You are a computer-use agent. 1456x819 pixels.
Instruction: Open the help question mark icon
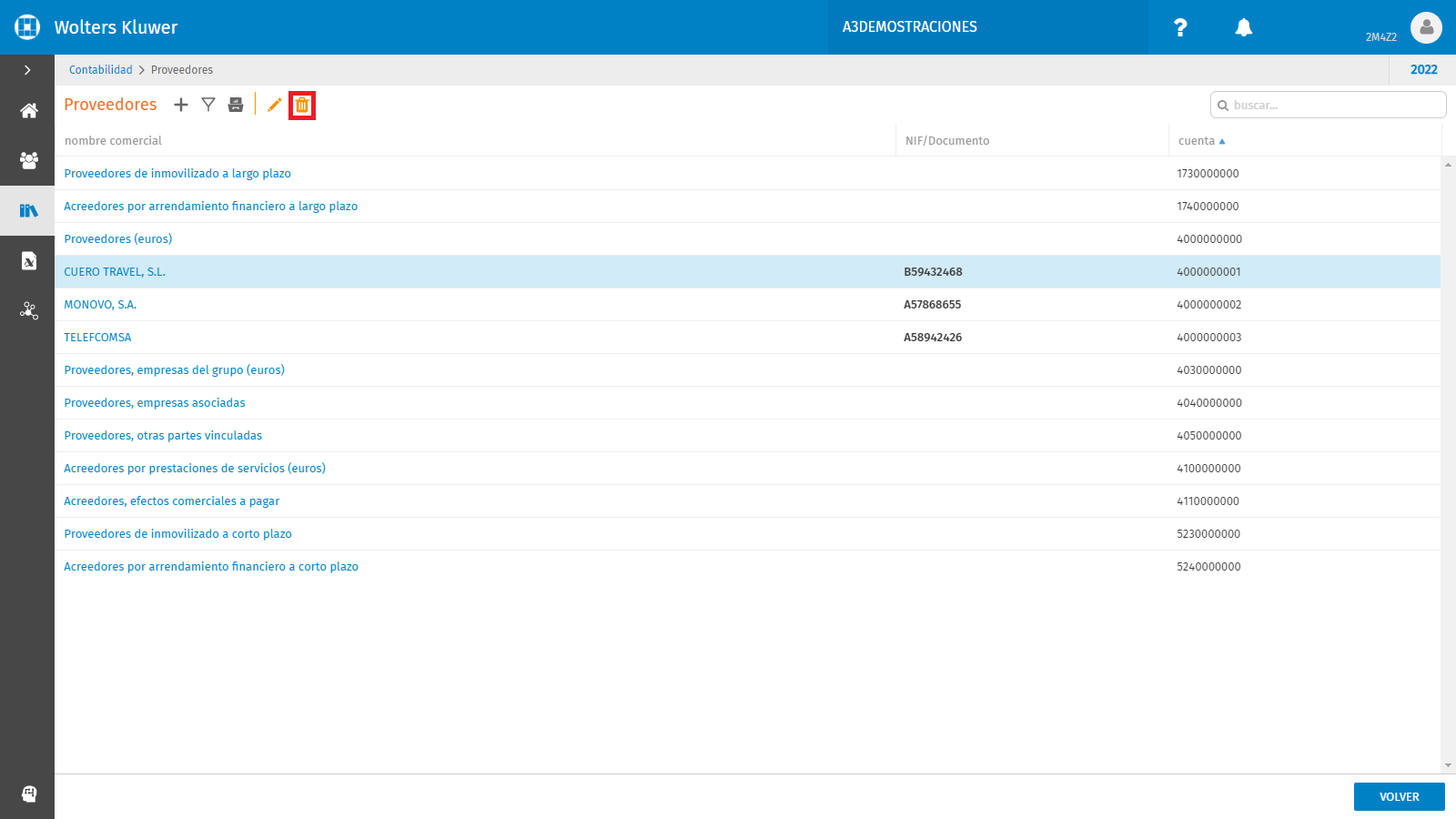click(1180, 27)
